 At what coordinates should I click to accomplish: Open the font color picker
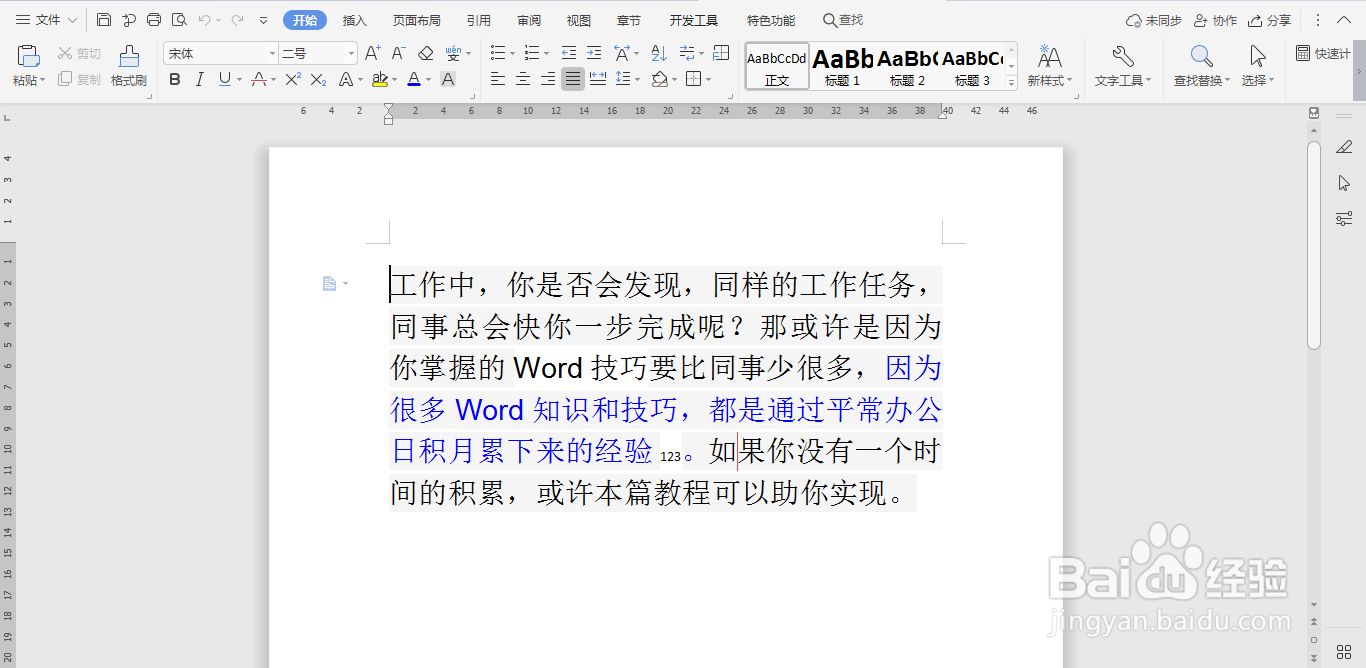(416, 80)
